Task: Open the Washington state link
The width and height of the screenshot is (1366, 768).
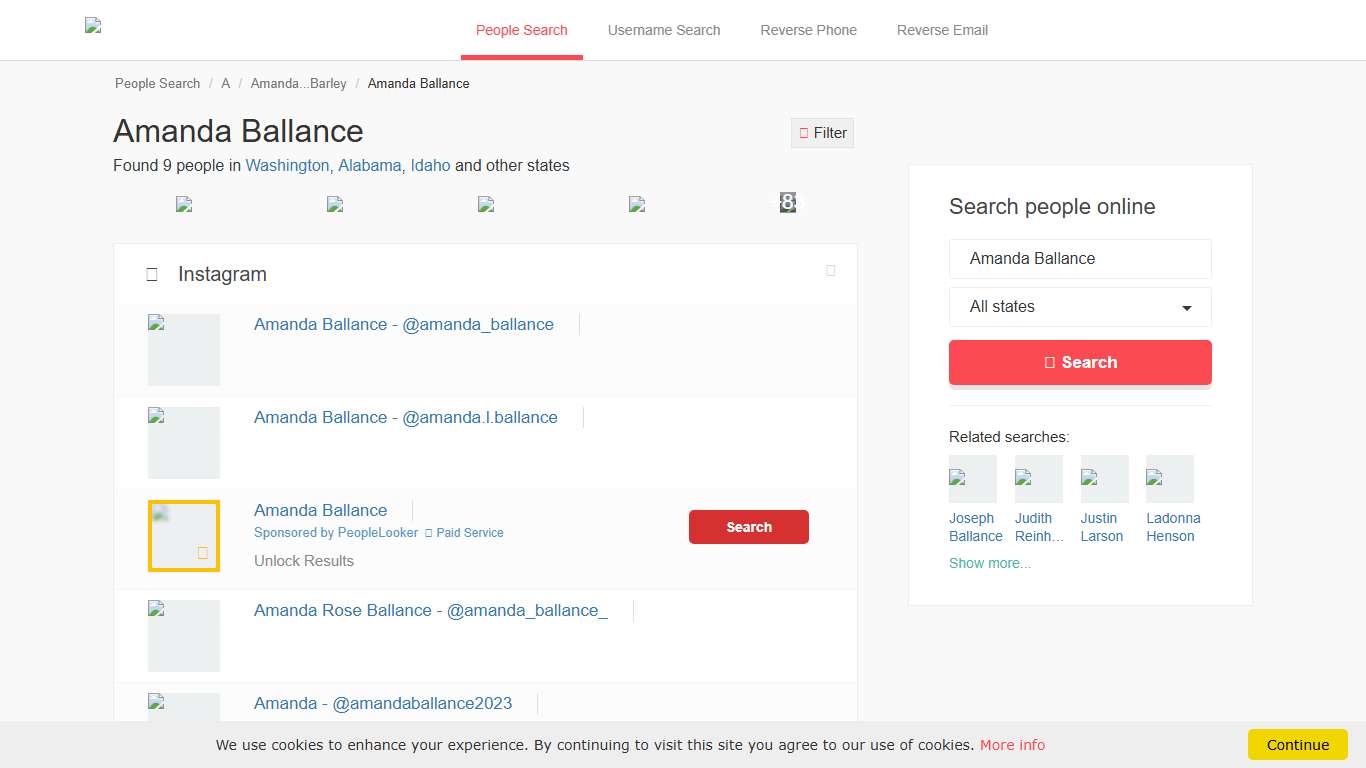Action: pyautogui.click(x=287, y=165)
